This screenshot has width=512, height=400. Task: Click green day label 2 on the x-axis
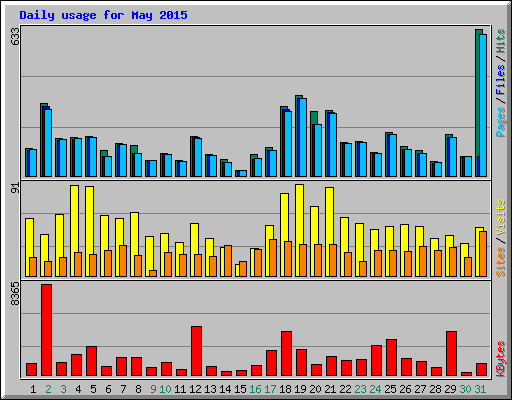[48, 389]
